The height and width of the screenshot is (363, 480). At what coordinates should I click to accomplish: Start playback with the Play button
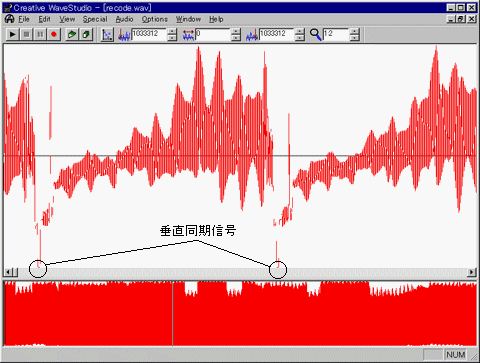13,34
